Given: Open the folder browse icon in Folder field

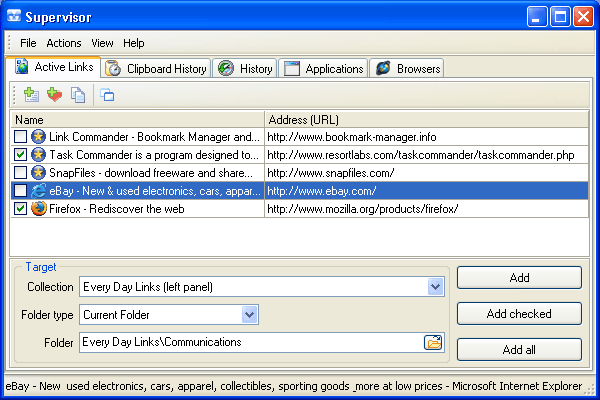Looking at the screenshot, I should point(433,342).
